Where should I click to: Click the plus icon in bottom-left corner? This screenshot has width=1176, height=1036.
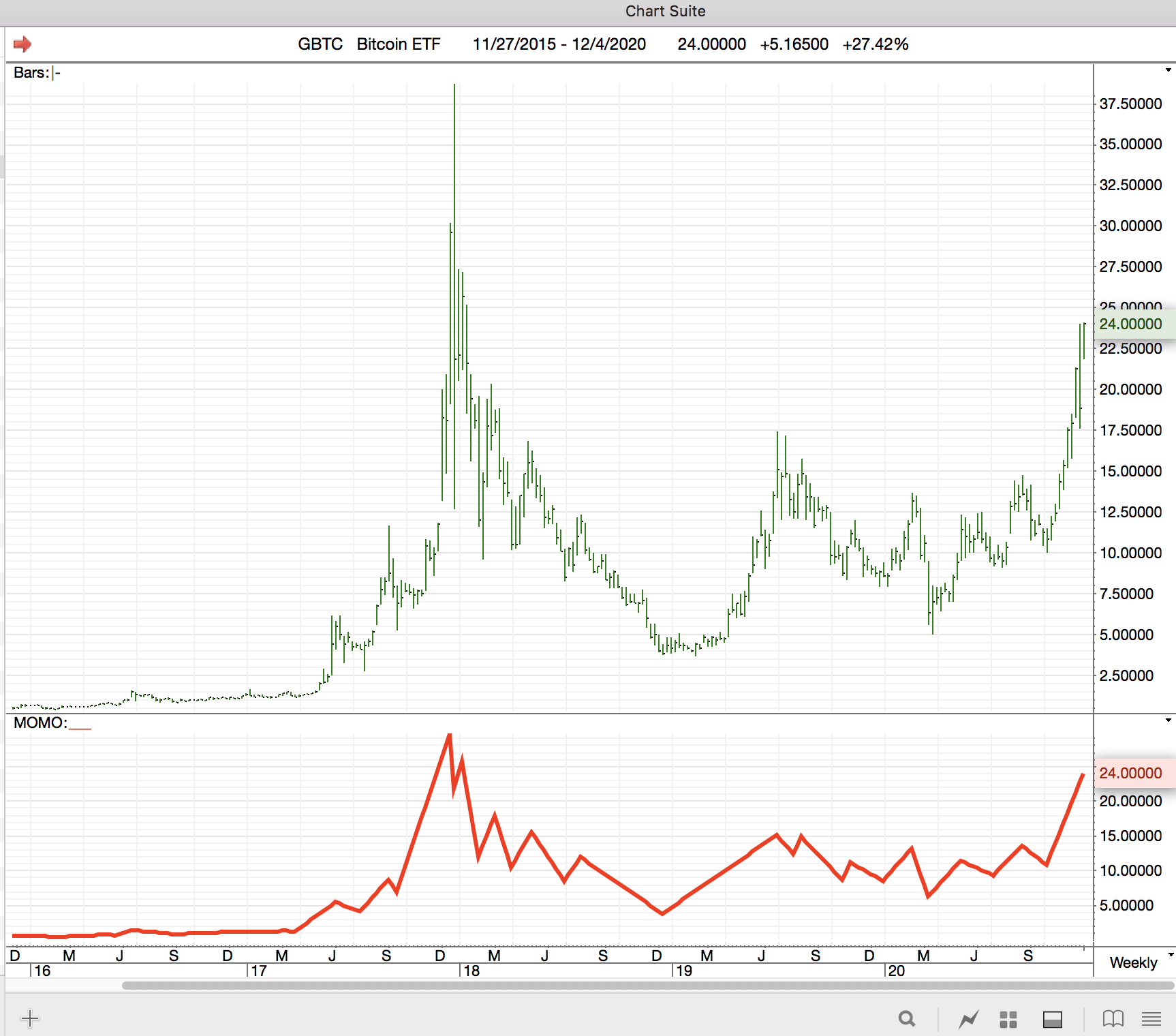(30, 1019)
